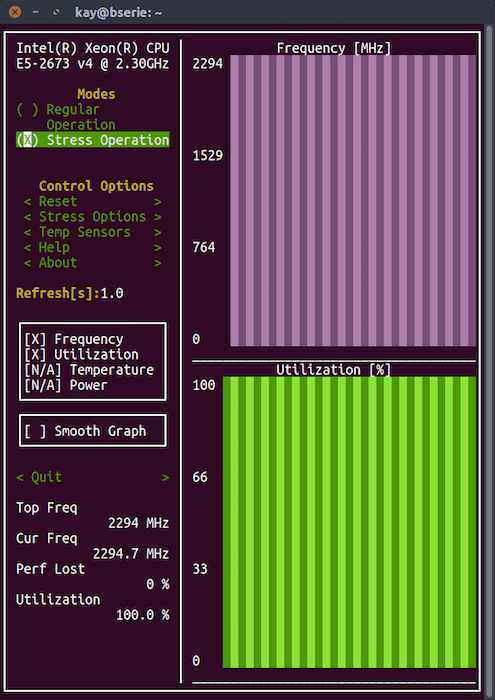
Task: Click the Refresh[s] 1.0 value field
Action: click(112, 293)
